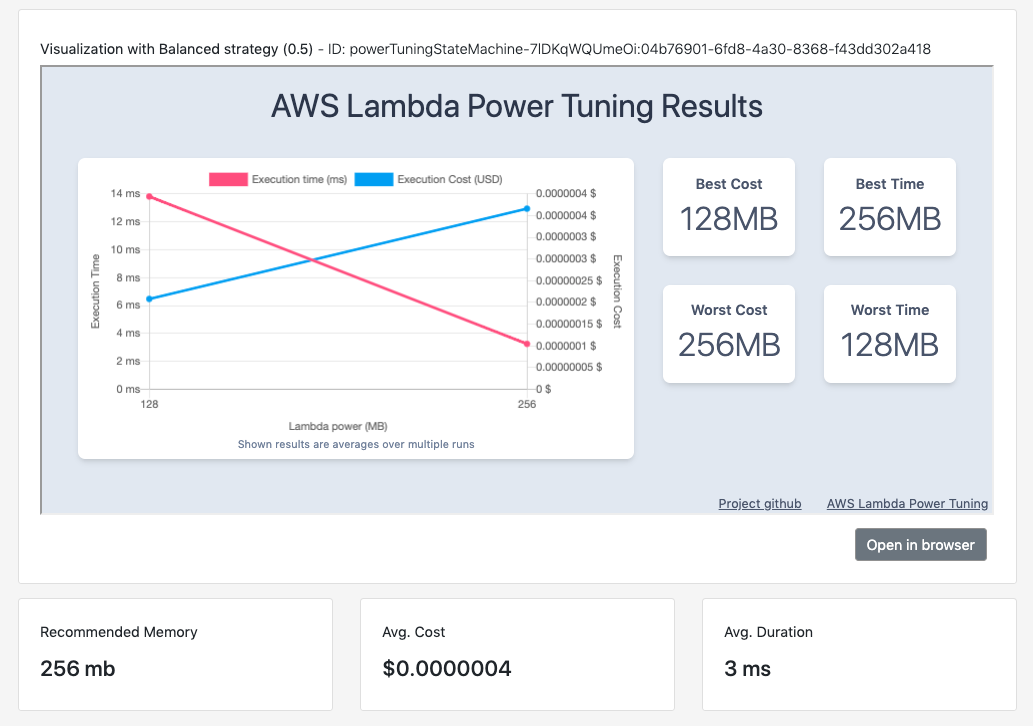Select the Worst Cost 256MB card
The image size is (1033, 726).
[x=729, y=333]
